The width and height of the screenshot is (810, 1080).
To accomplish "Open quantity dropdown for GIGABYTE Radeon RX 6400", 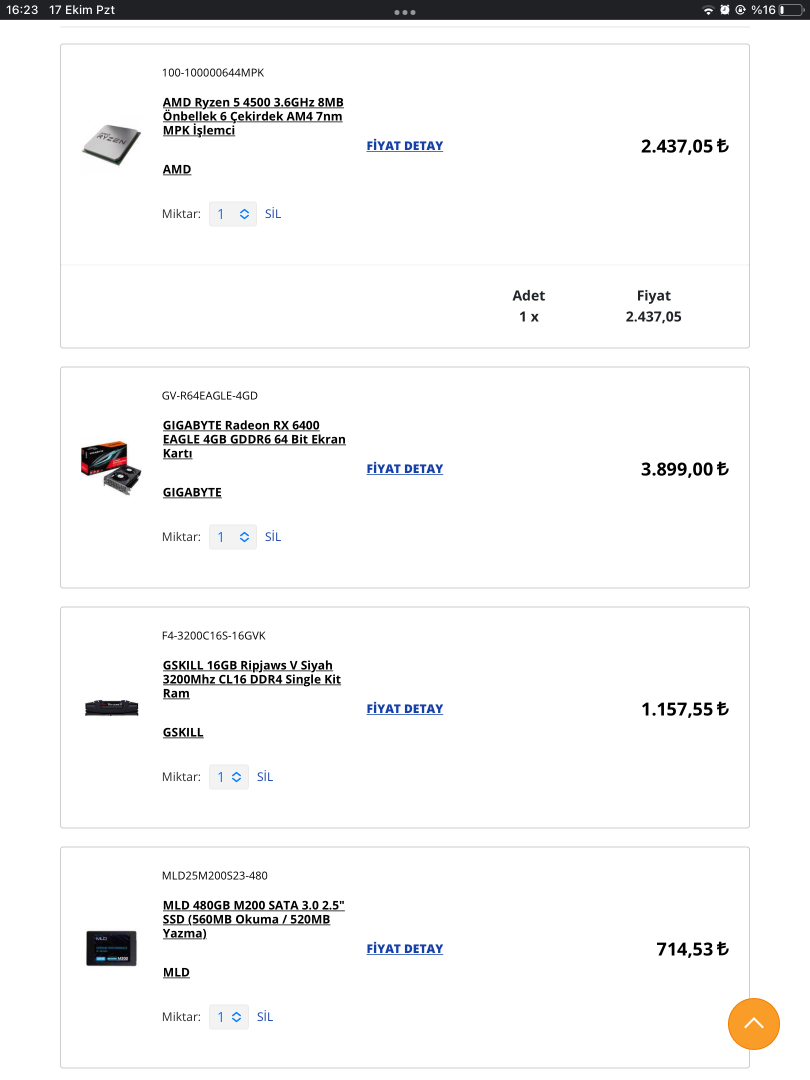I will [232, 537].
